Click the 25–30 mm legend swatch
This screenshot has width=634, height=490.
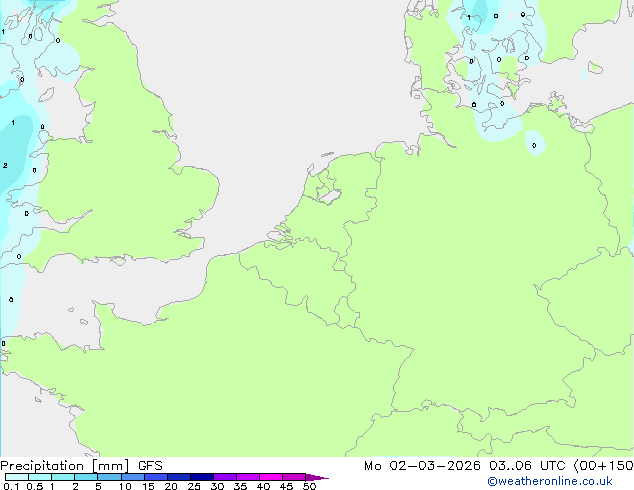pyautogui.click(x=201, y=477)
